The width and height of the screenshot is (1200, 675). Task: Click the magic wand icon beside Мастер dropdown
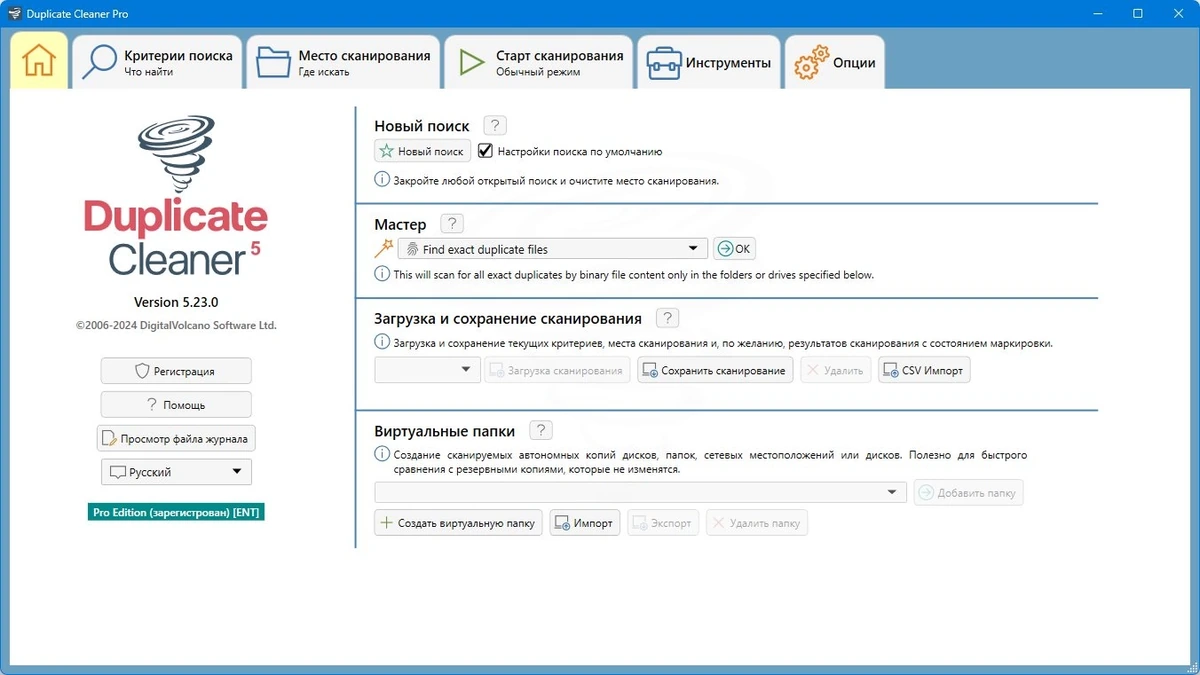coord(383,249)
